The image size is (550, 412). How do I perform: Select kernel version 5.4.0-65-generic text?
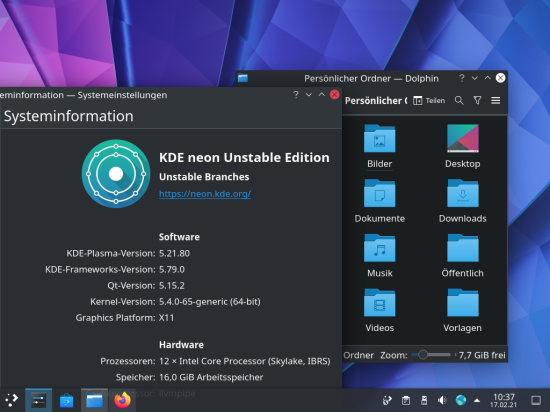(210, 302)
